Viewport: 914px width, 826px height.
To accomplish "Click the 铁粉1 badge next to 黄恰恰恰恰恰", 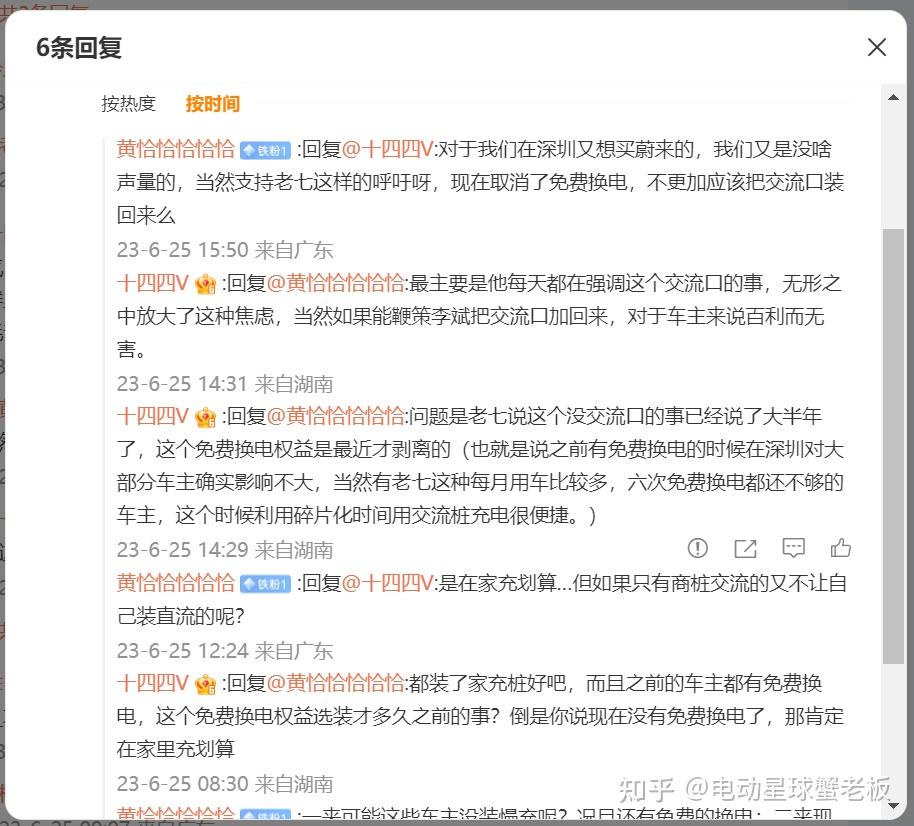I will coord(265,148).
